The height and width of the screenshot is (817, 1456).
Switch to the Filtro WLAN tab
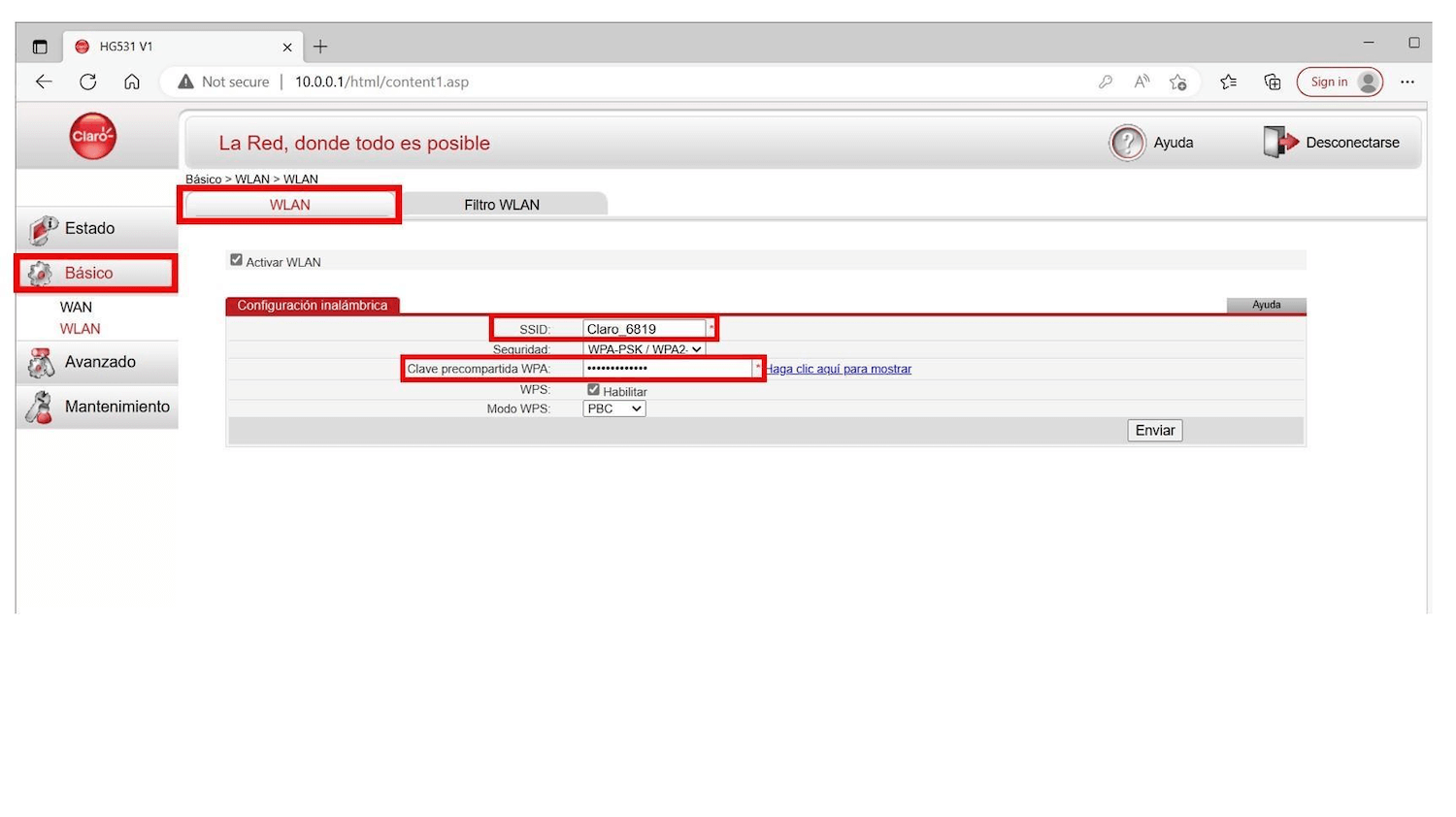[502, 205]
